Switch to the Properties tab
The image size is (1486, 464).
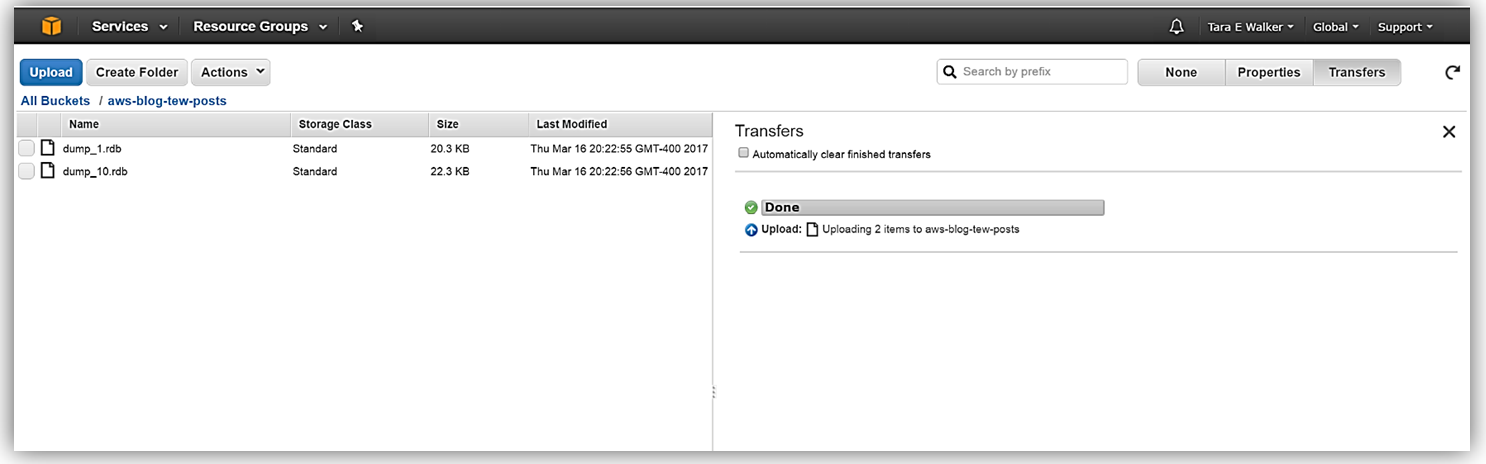point(1268,72)
